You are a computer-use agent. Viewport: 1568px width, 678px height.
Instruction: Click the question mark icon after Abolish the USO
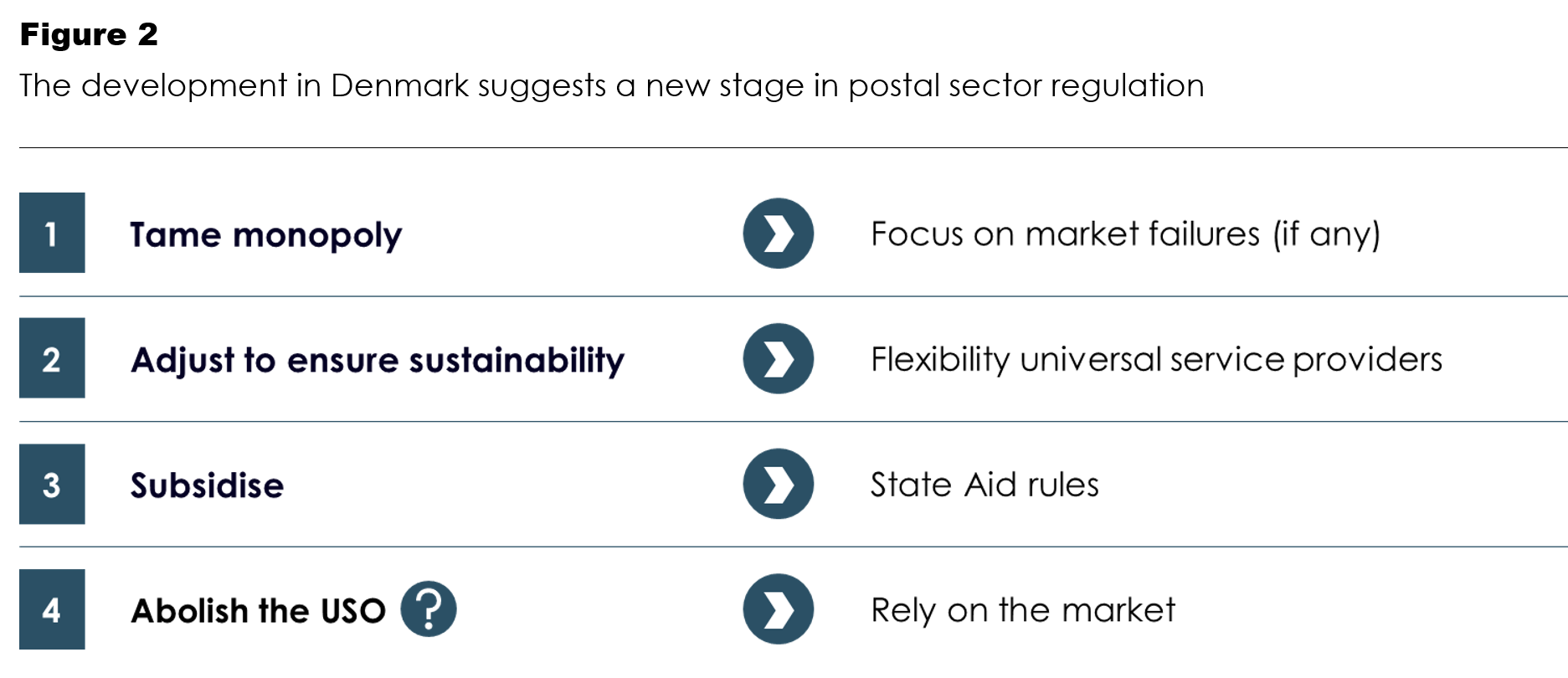pos(429,609)
